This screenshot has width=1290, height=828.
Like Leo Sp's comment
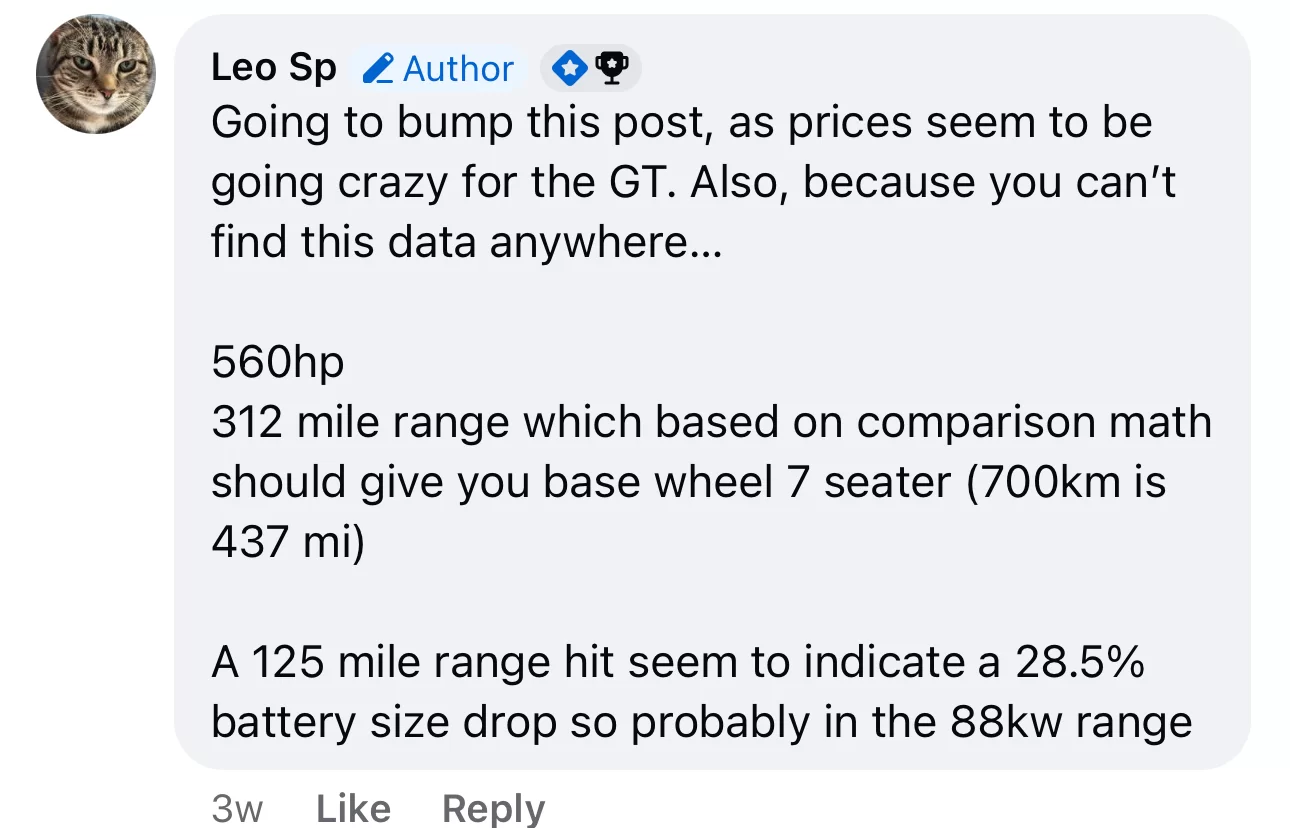pyautogui.click(x=353, y=808)
